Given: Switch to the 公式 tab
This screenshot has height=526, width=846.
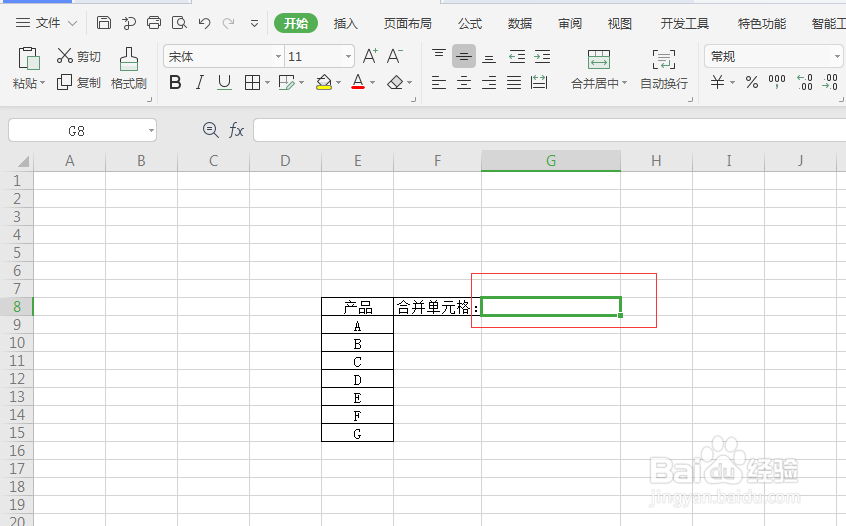Looking at the screenshot, I should click(470, 23).
